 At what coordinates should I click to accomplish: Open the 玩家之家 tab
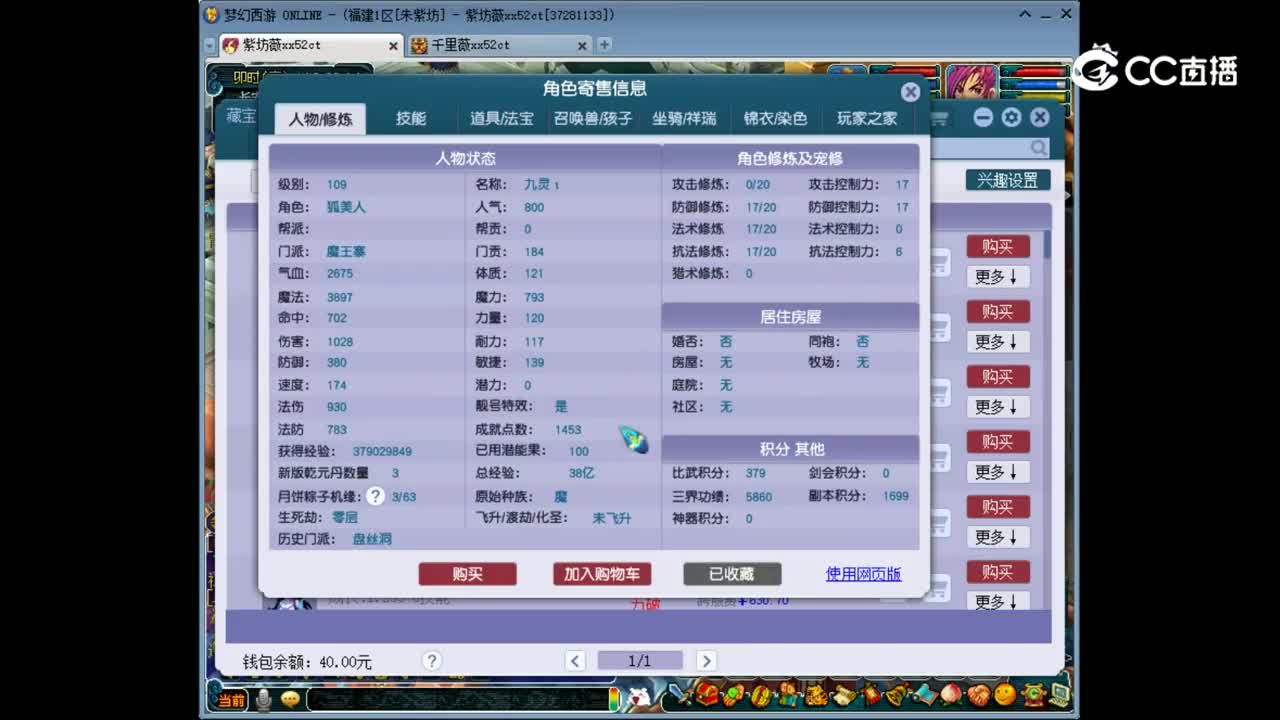click(867, 118)
